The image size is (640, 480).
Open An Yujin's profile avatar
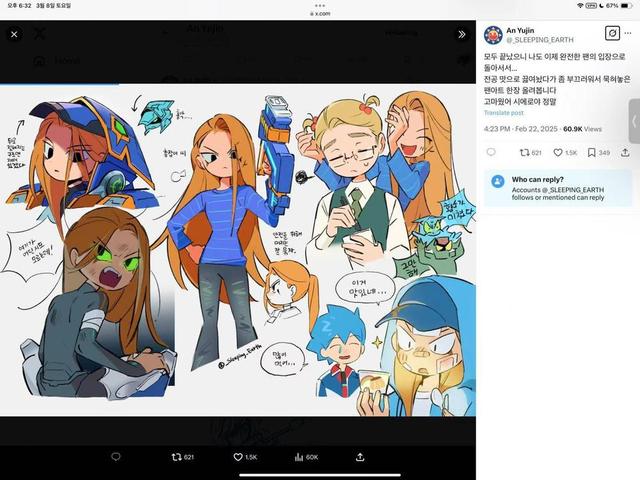tap(493, 35)
